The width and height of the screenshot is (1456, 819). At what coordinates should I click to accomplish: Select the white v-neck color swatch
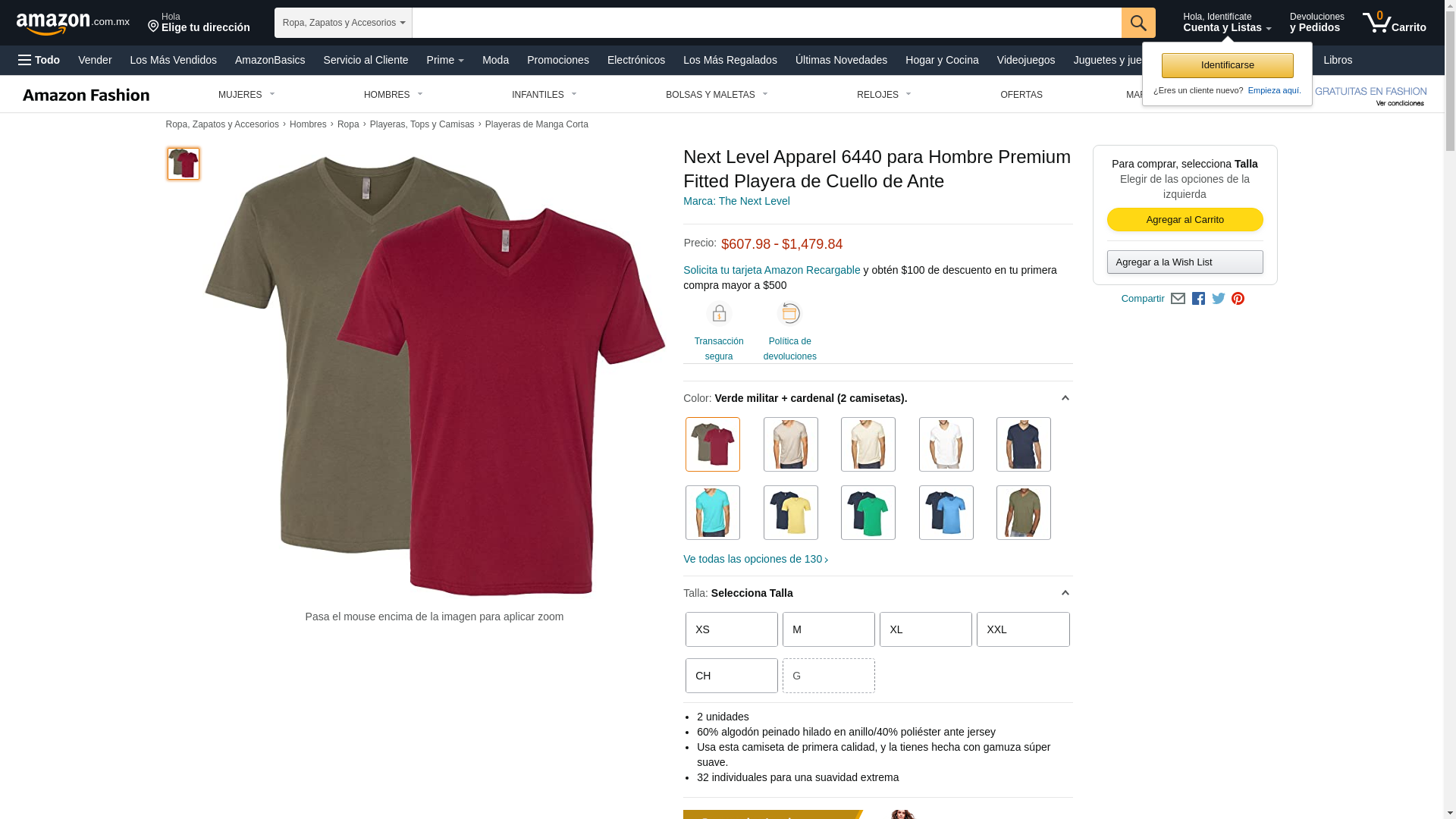coord(946,444)
